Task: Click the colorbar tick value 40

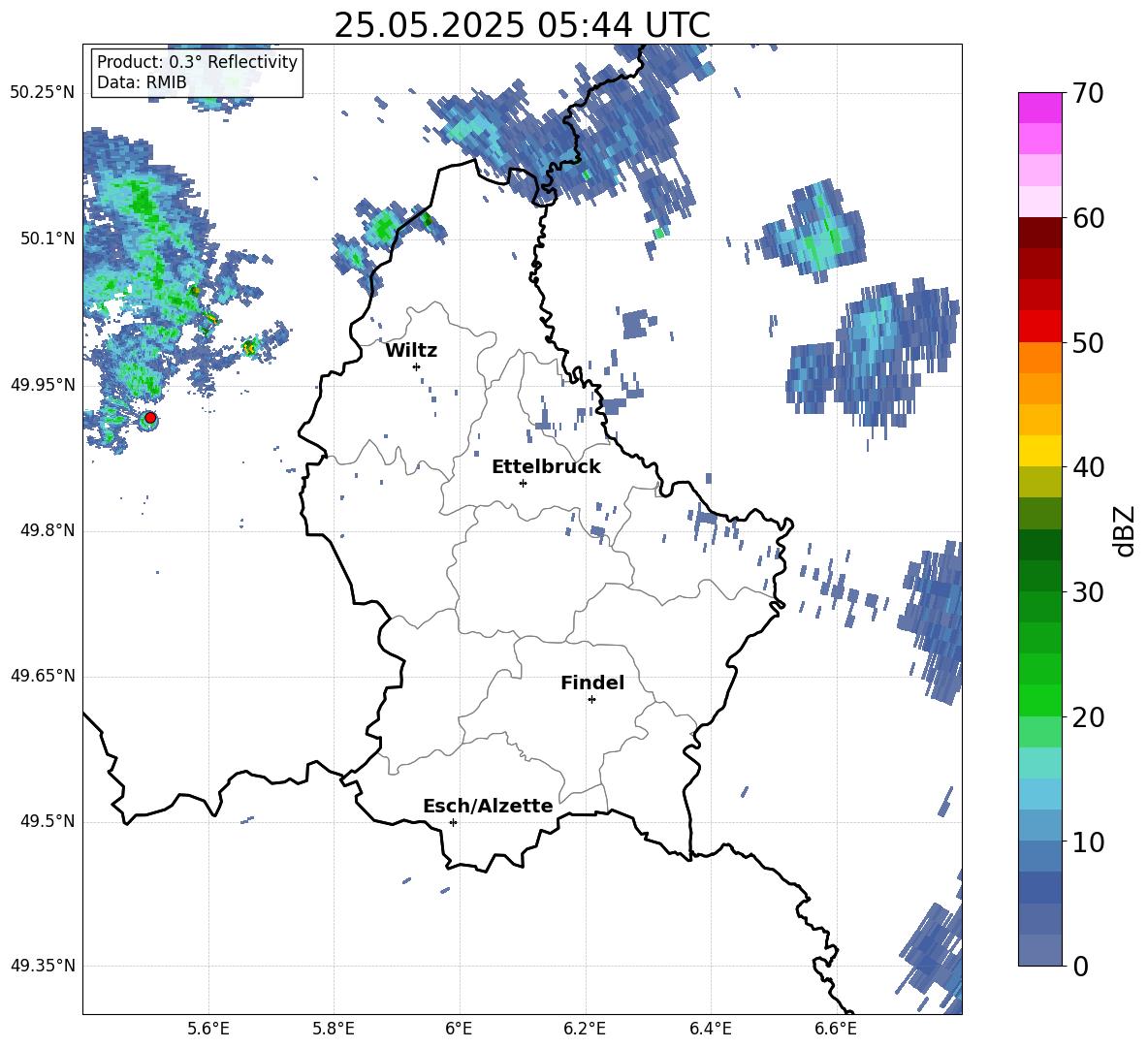Action: (1088, 467)
